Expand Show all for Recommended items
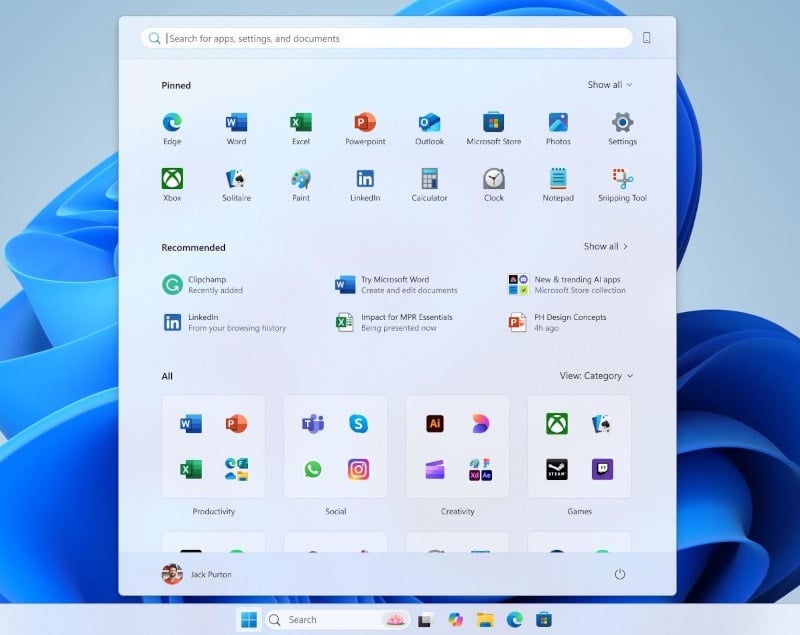This screenshot has width=800, height=635. pos(606,246)
